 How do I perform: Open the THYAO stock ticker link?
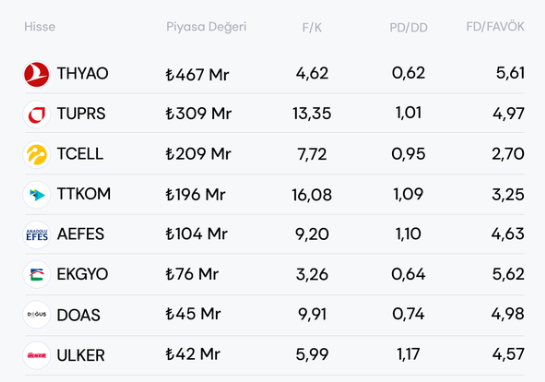82,74
